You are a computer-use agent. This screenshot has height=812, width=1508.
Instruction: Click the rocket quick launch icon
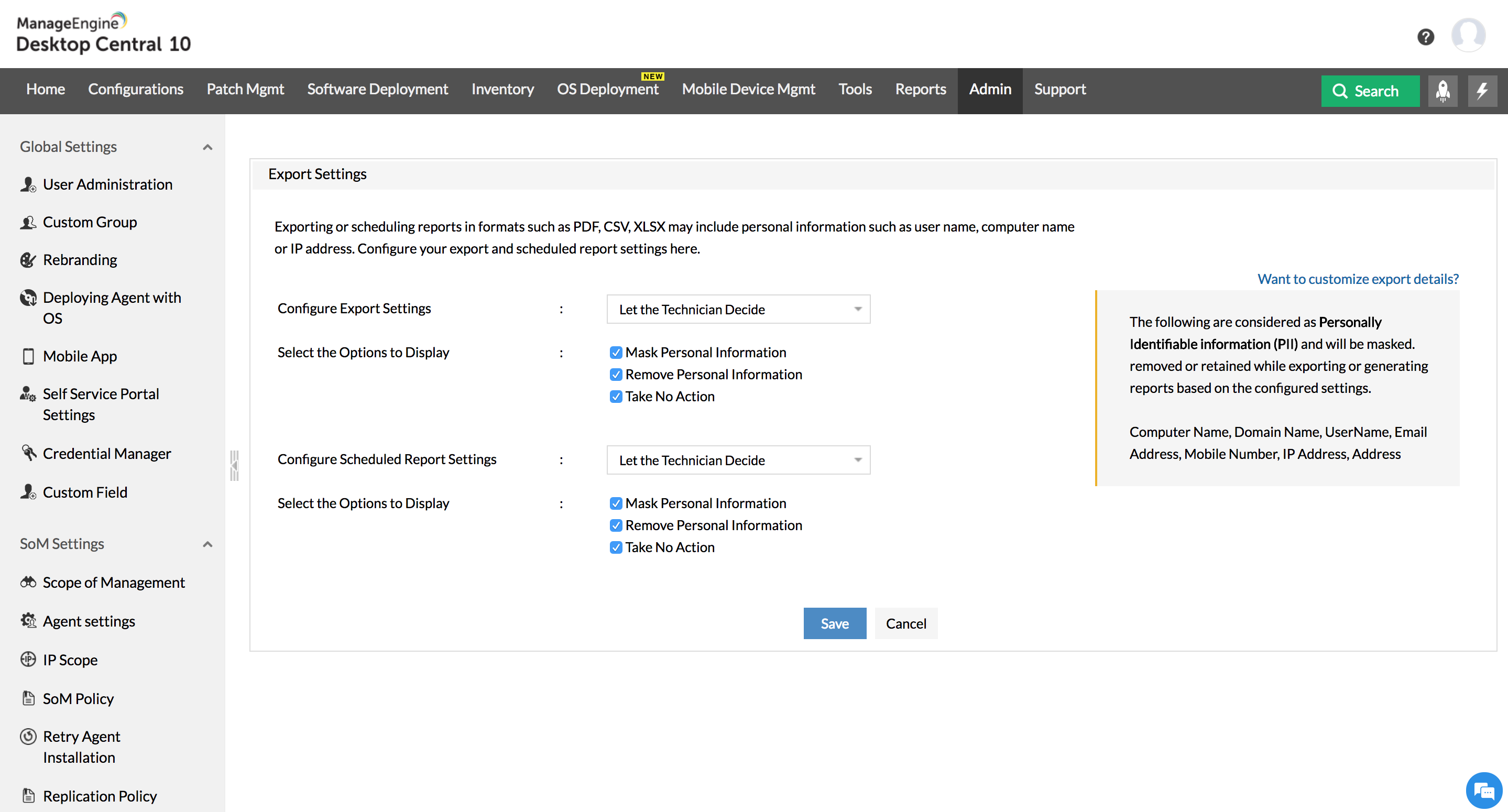[1443, 91]
